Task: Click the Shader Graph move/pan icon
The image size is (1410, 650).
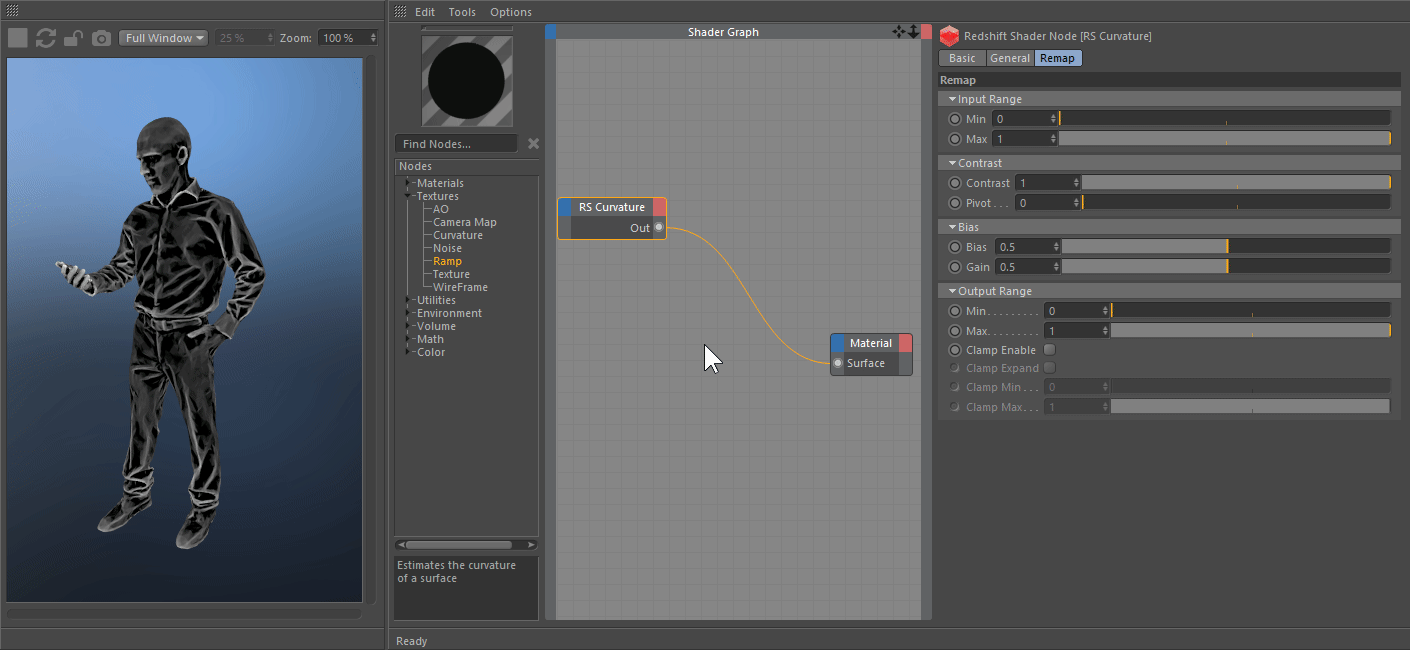Action: [898, 32]
